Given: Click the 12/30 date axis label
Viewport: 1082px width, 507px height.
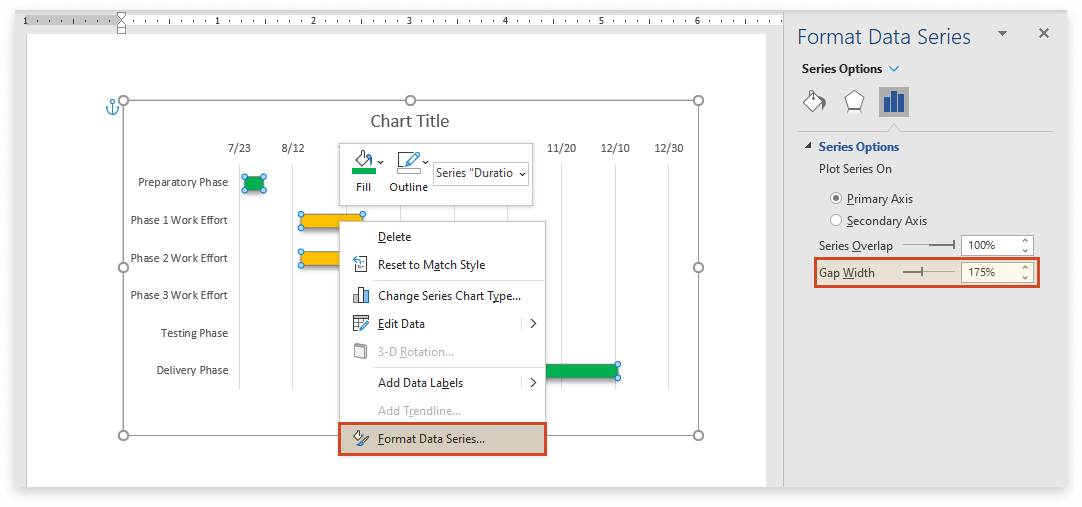Looking at the screenshot, I should tap(669, 148).
